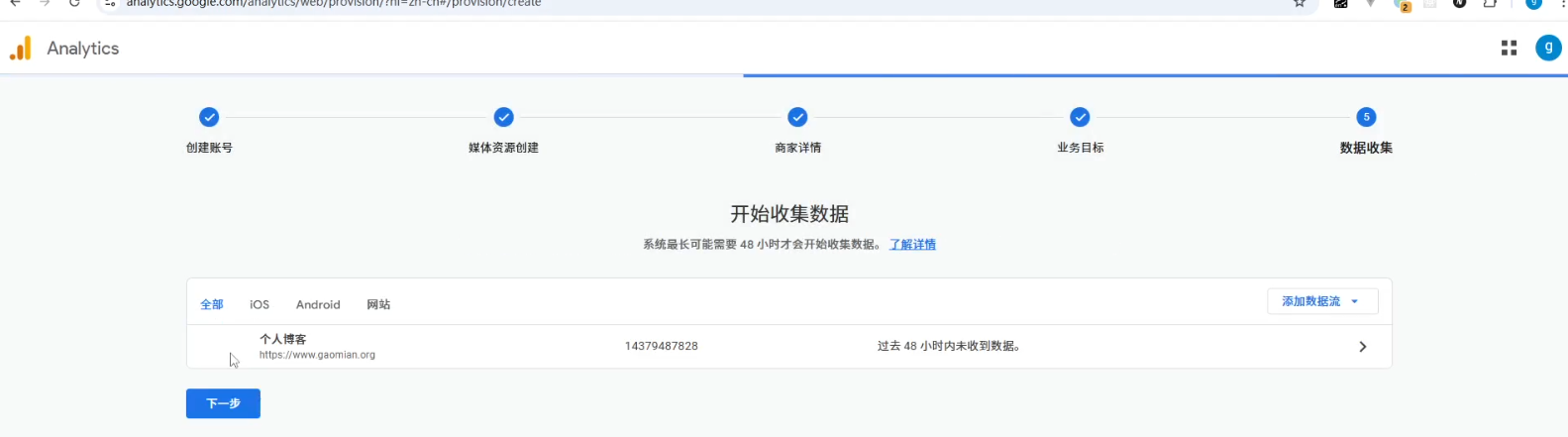Click step 5 数据收集 circle
Viewport: 1568px width, 437px height.
tap(1366, 117)
